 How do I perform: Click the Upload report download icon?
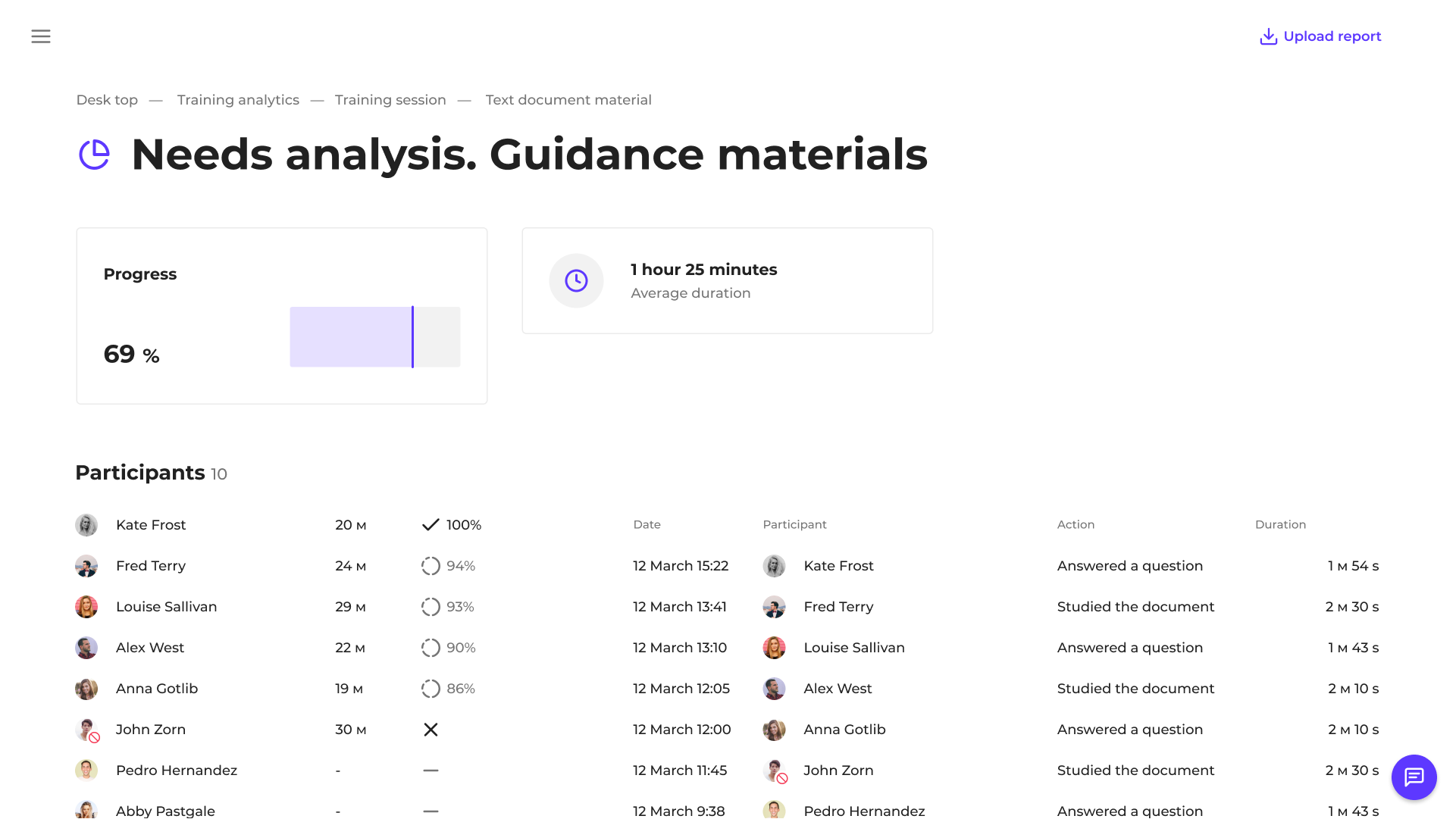(x=1268, y=36)
